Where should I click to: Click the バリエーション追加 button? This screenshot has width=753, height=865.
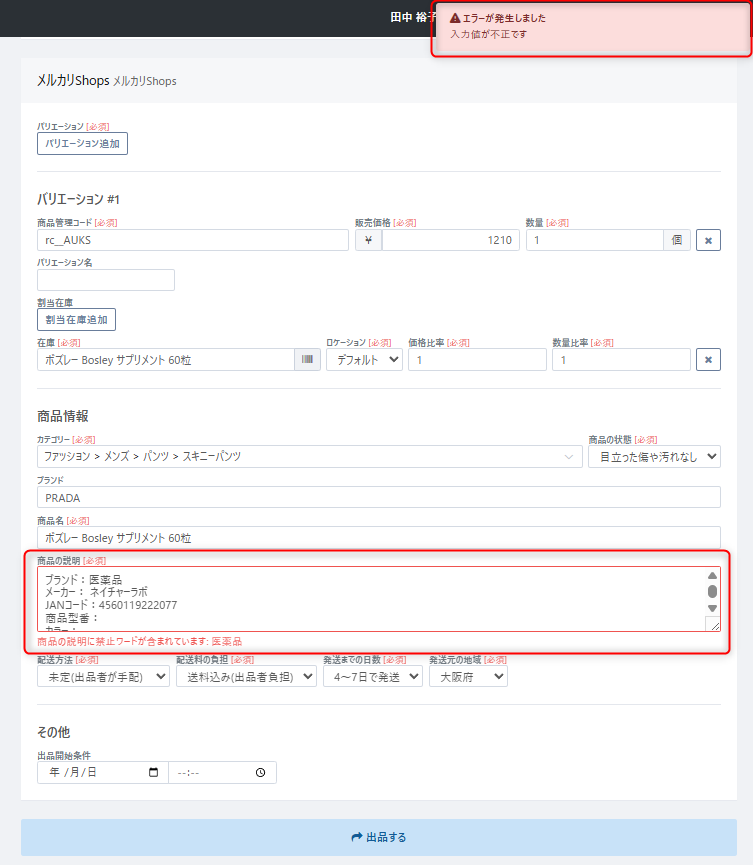[x=82, y=143]
